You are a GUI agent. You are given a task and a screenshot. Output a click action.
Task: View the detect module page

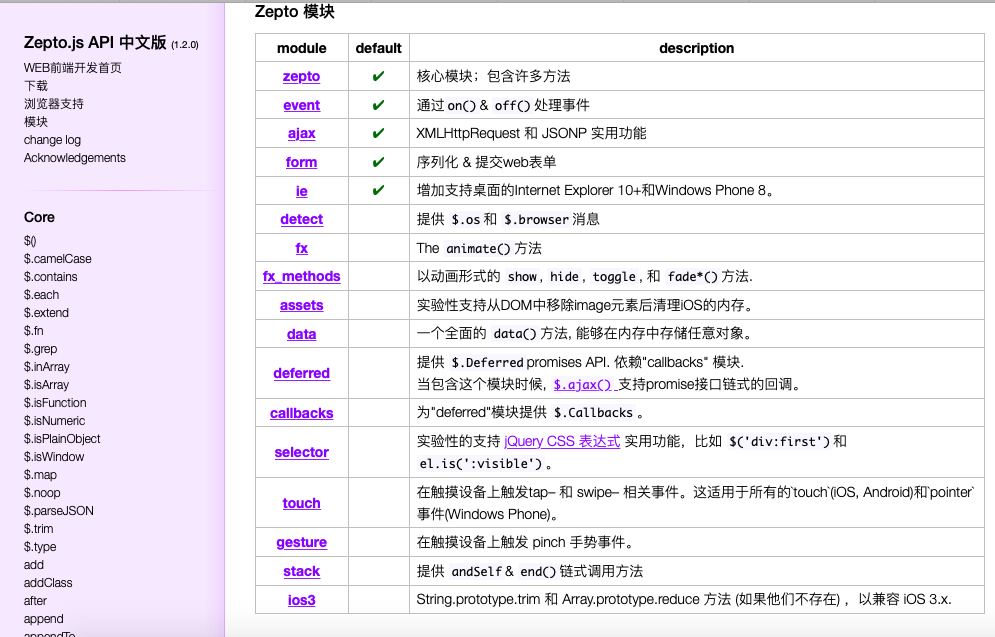point(301,218)
